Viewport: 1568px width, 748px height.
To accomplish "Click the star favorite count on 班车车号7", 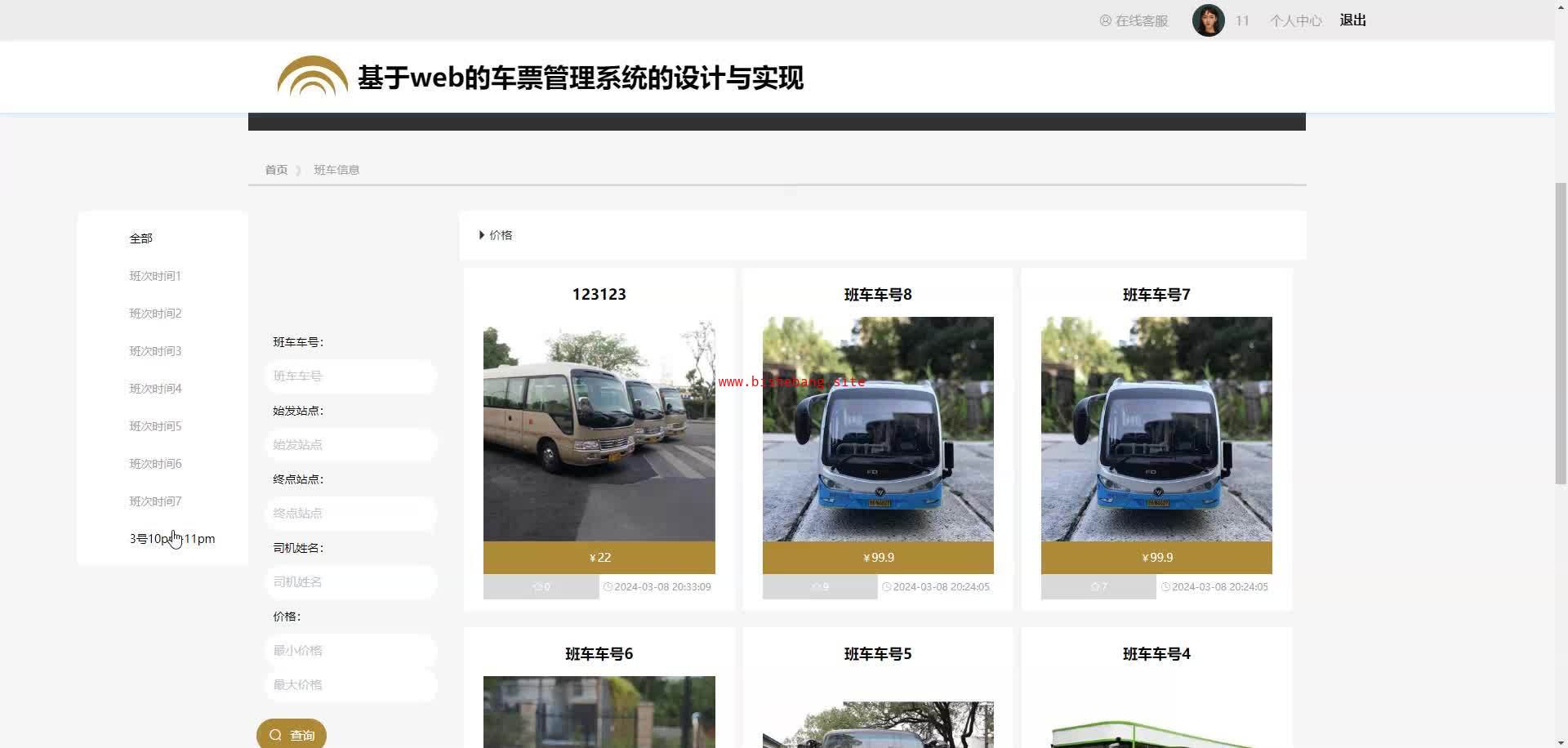I will click(1098, 587).
